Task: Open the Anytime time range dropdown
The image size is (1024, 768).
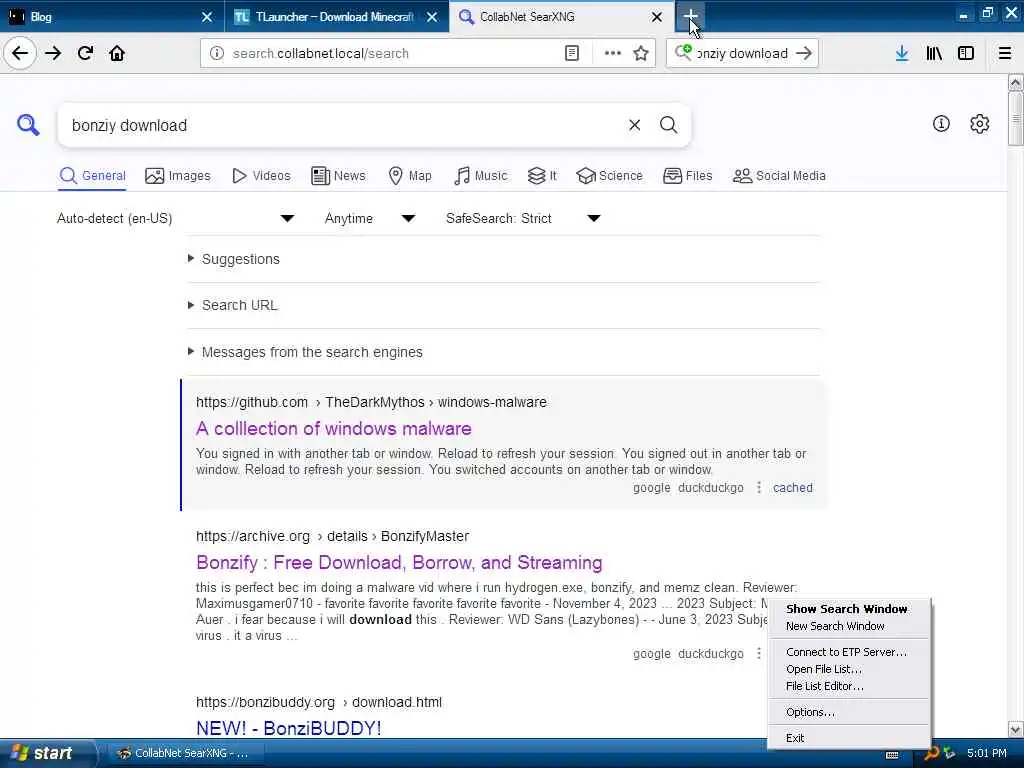Action: (x=370, y=218)
